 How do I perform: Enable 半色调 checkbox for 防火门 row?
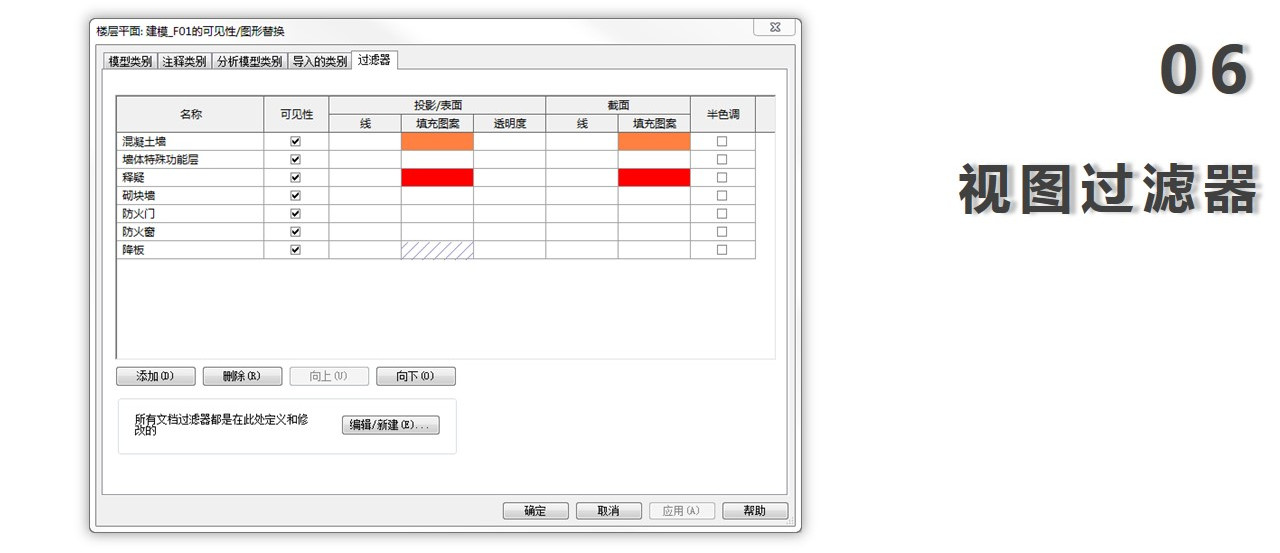[722, 213]
